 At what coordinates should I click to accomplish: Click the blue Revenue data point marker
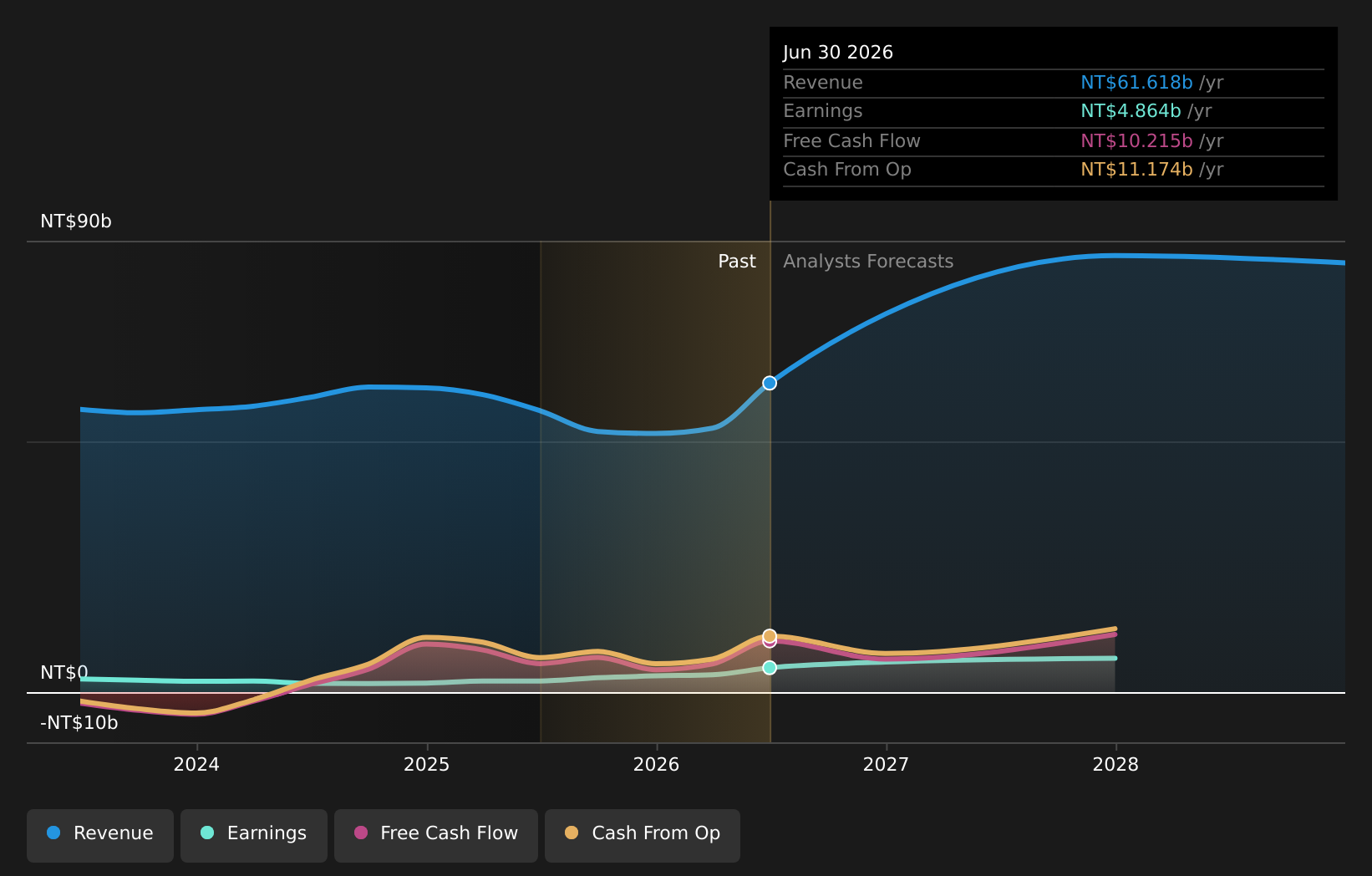[x=770, y=383]
